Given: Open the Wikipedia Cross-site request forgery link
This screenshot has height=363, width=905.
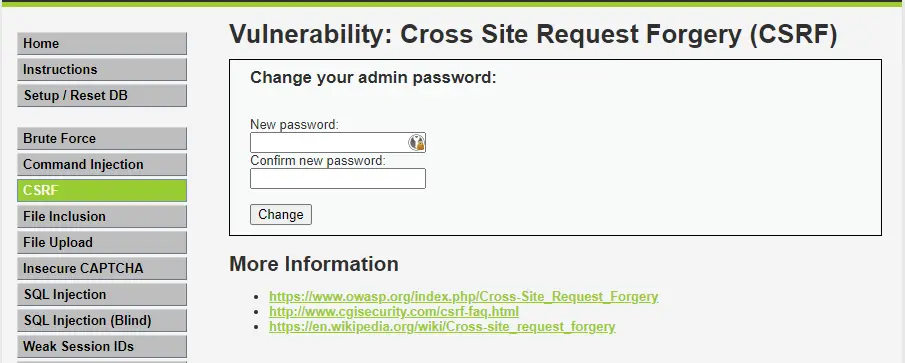Looking at the screenshot, I should [x=442, y=327].
